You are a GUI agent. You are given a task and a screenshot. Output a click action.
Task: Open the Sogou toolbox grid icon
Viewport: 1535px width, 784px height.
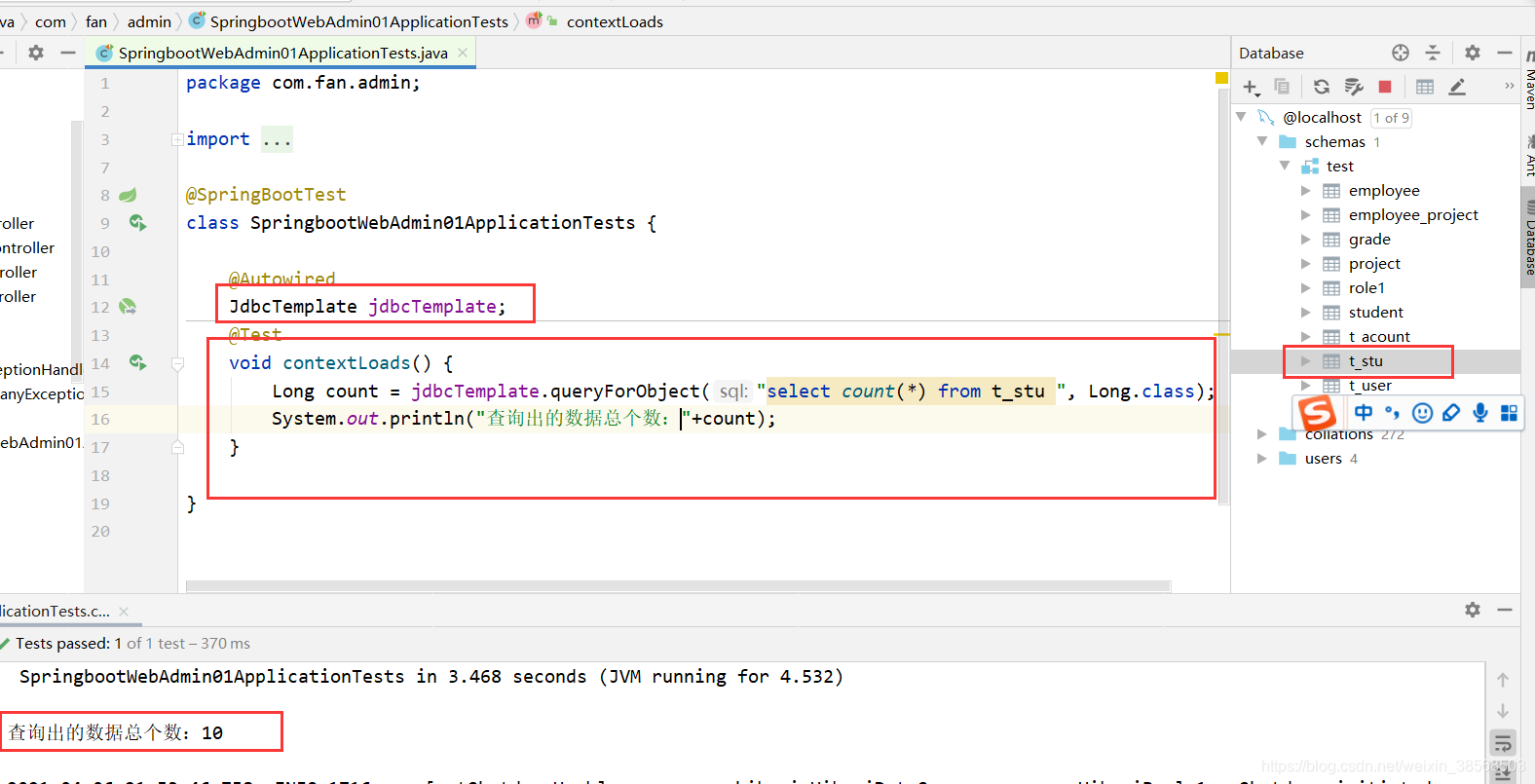click(1509, 413)
